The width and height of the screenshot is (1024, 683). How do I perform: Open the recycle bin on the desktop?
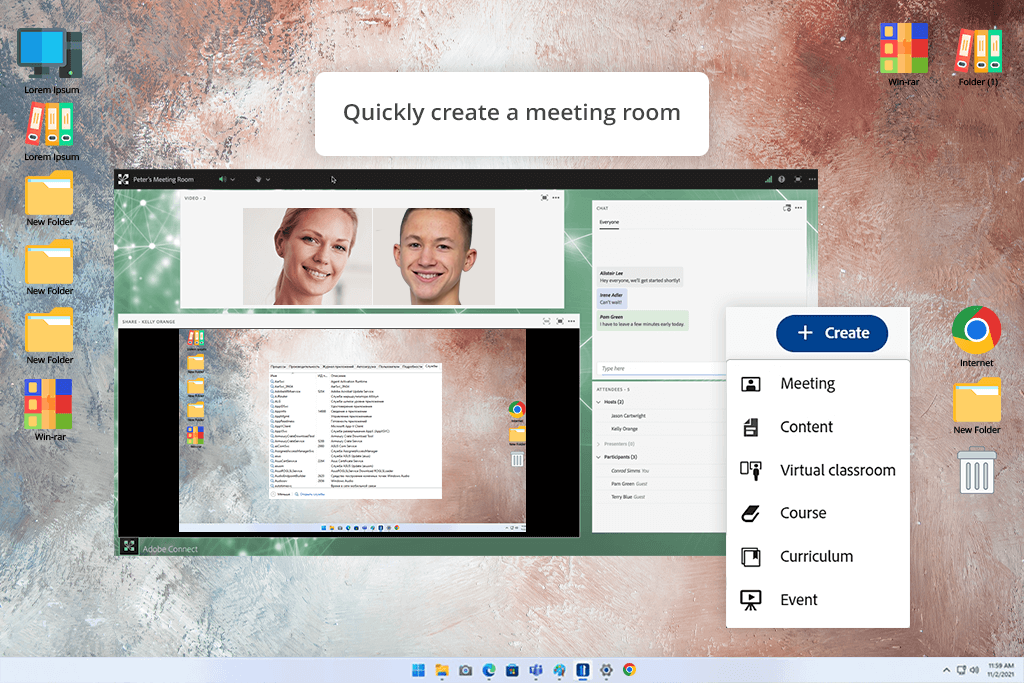pyautogui.click(x=976, y=470)
